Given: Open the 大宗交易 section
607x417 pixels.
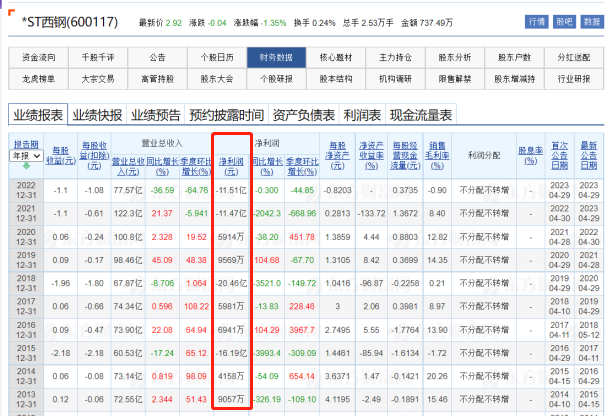Looking at the screenshot, I should click(98, 79).
